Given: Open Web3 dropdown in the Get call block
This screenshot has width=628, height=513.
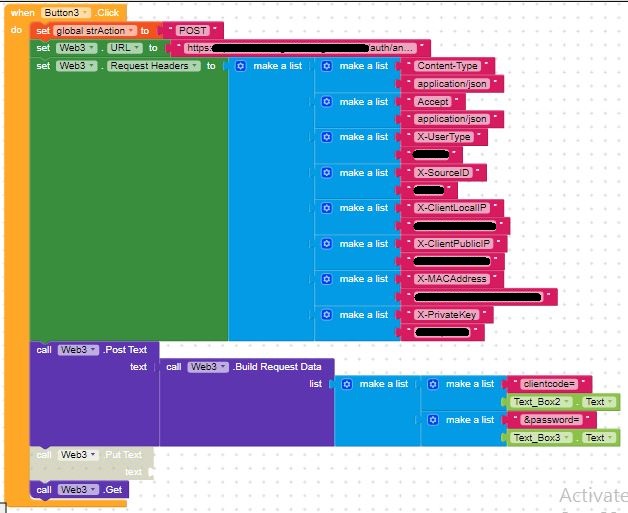Looking at the screenshot, I should [x=78, y=490].
